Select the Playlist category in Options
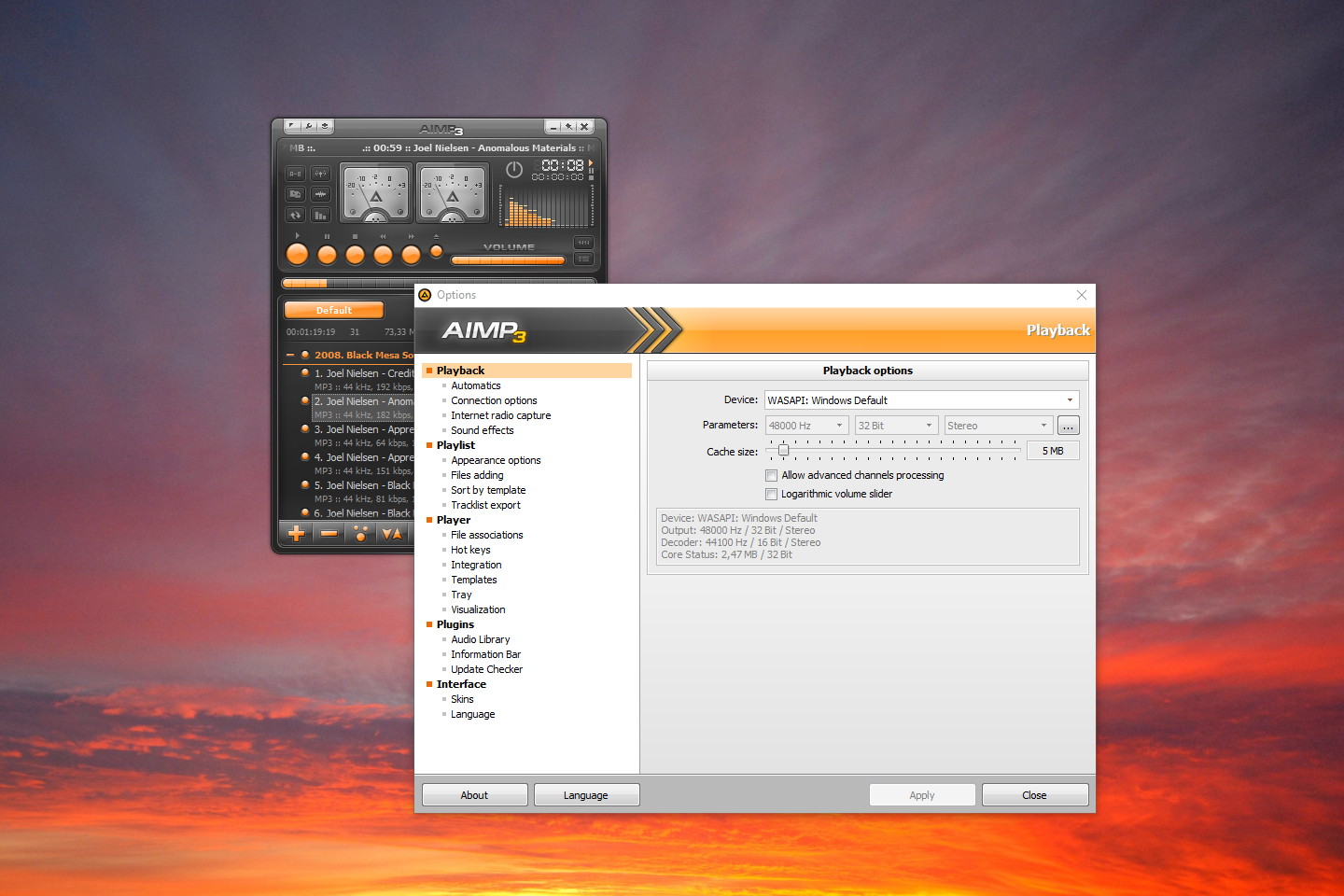Screen dimensions: 1344x896 coord(455,445)
